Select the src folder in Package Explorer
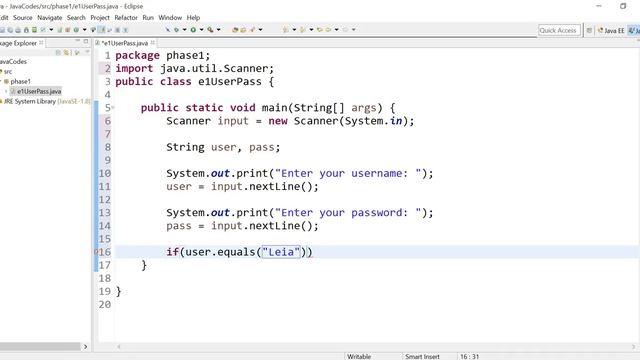 [x=8, y=71]
